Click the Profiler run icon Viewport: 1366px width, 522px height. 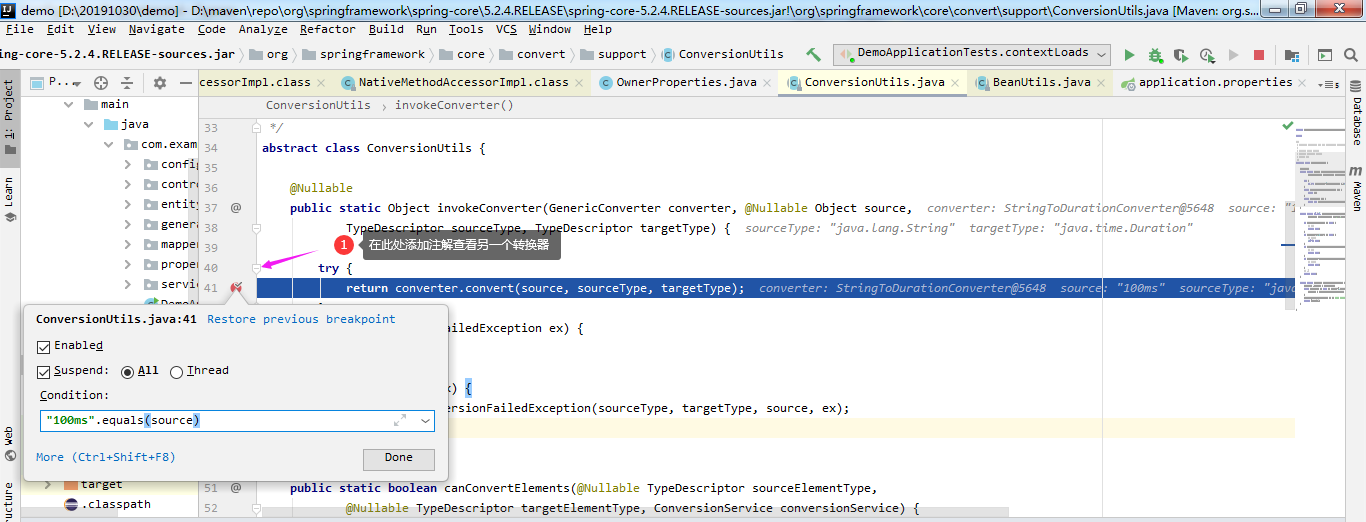click(1207, 55)
